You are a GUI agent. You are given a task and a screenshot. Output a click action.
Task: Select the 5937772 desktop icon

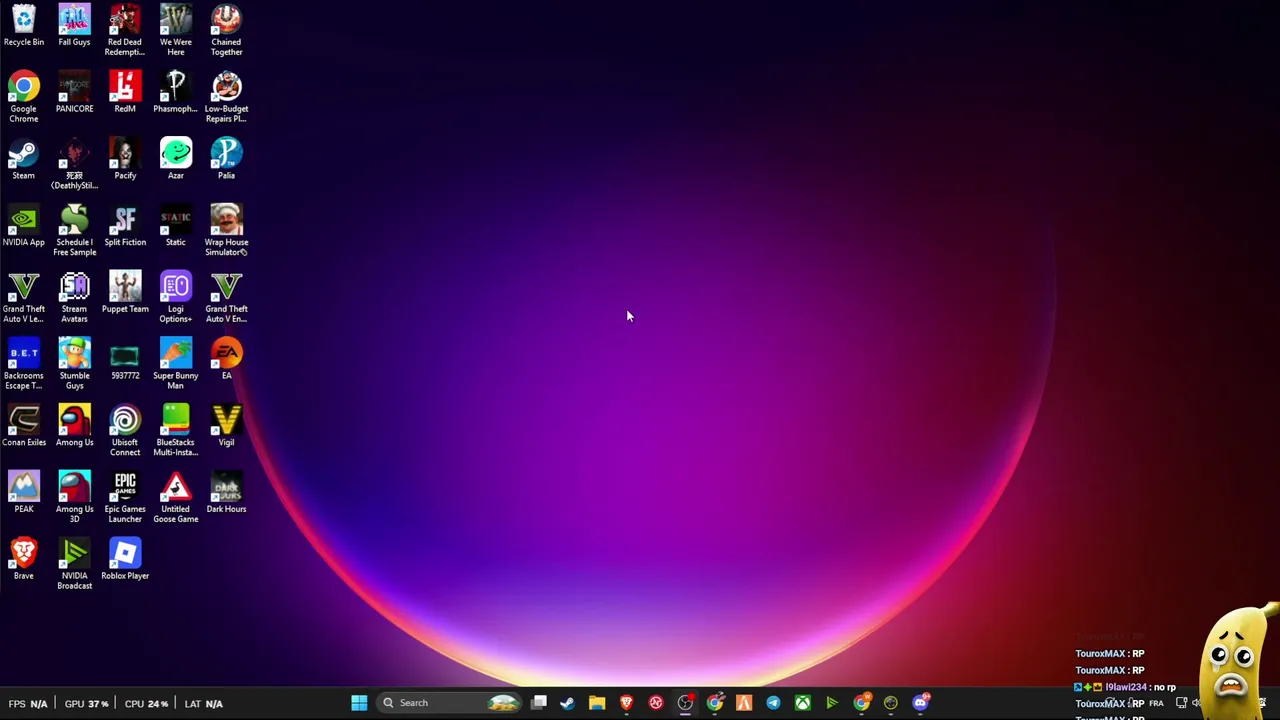click(x=125, y=361)
